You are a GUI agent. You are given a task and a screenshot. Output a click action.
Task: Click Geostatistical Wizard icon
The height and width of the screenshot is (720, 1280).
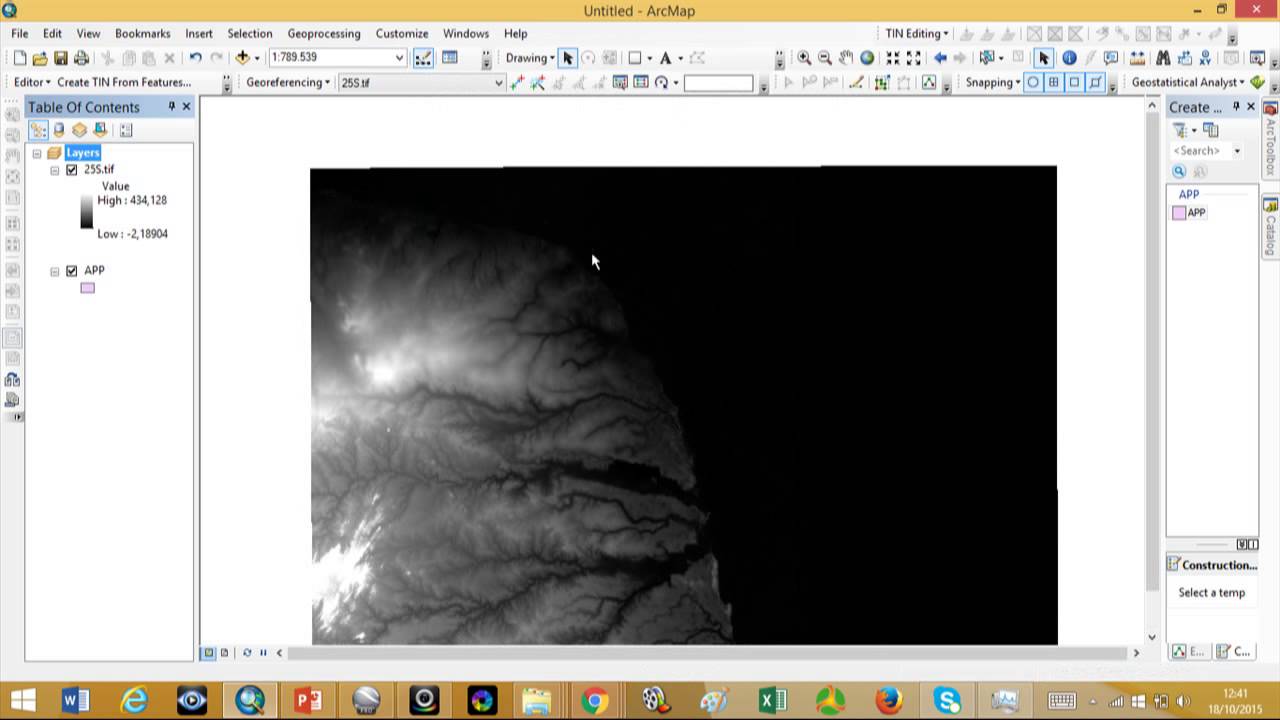coord(1257,82)
